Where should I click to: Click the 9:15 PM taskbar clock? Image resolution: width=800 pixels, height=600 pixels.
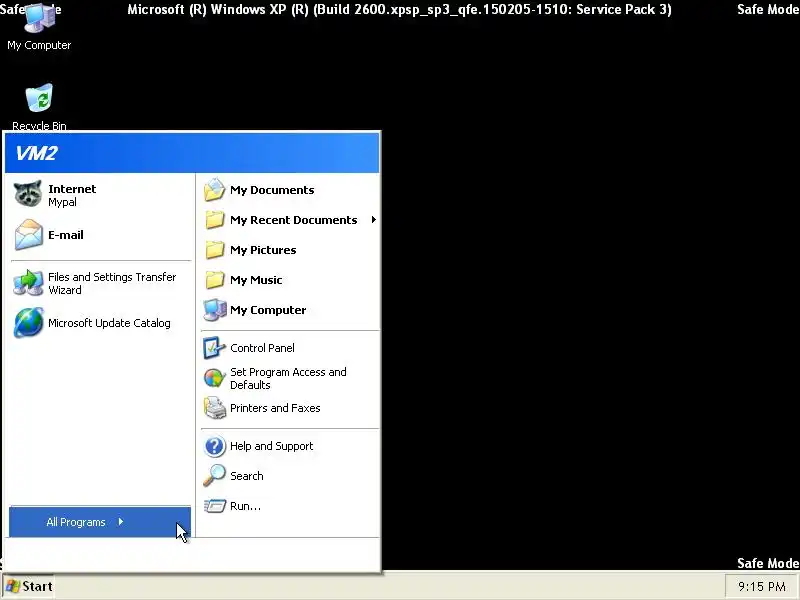(x=762, y=587)
